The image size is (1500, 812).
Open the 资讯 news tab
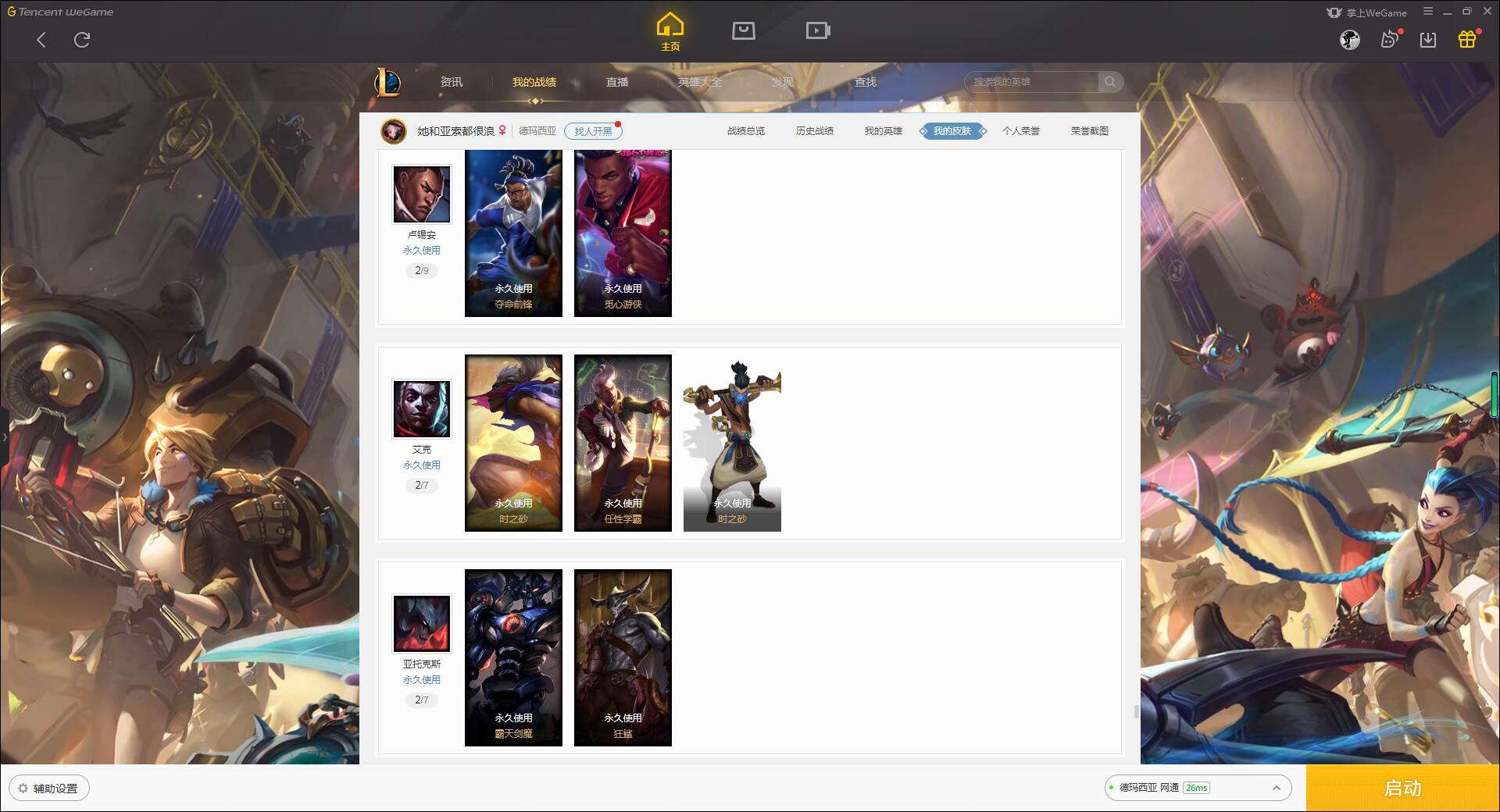coord(452,82)
